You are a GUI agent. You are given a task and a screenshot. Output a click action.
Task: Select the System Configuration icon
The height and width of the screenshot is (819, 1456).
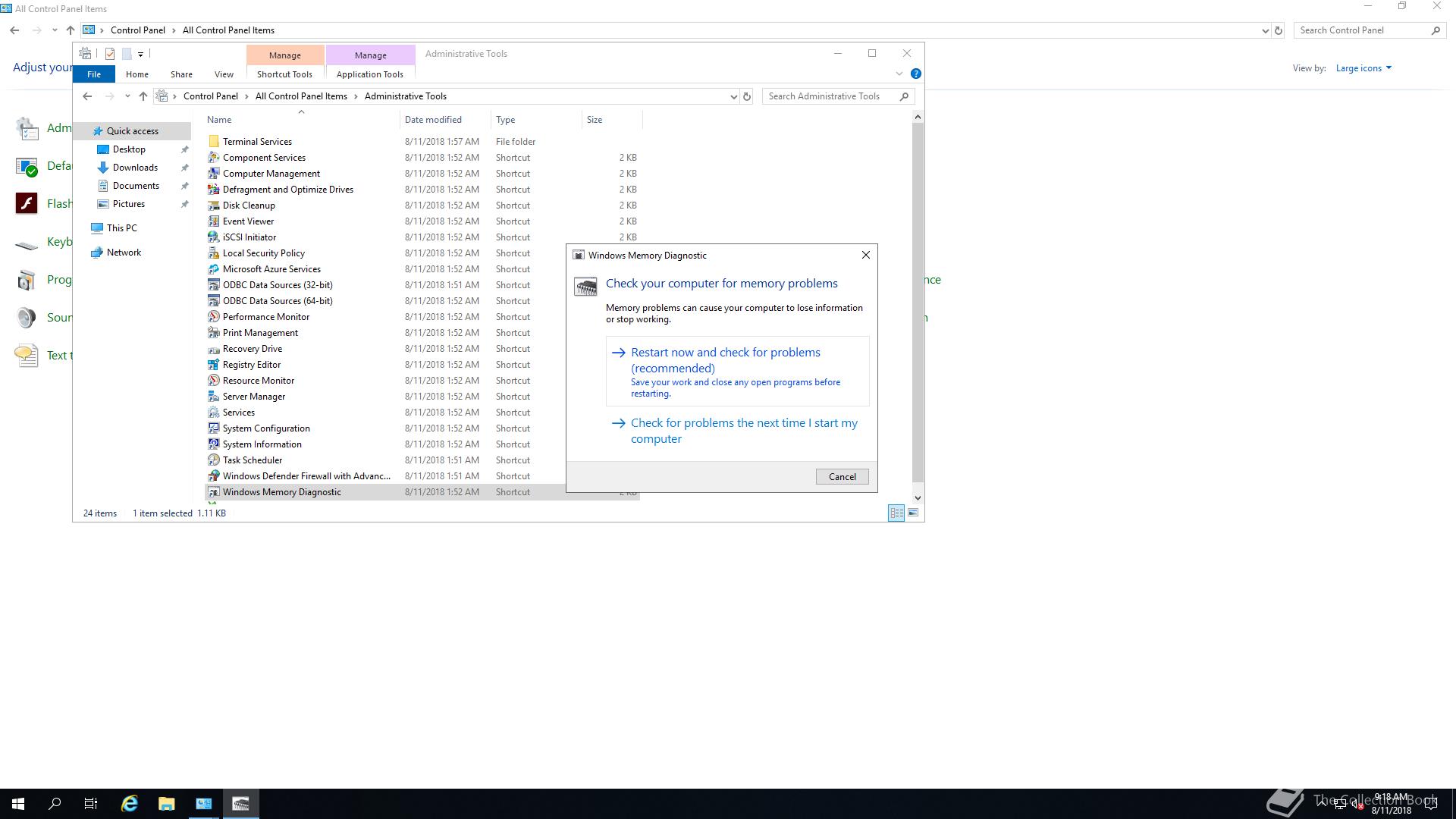coord(214,428)
